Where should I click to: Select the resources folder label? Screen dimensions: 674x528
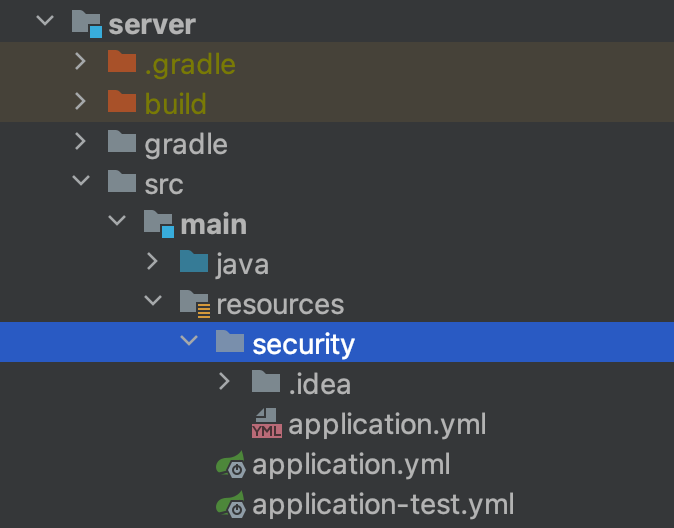280,305
